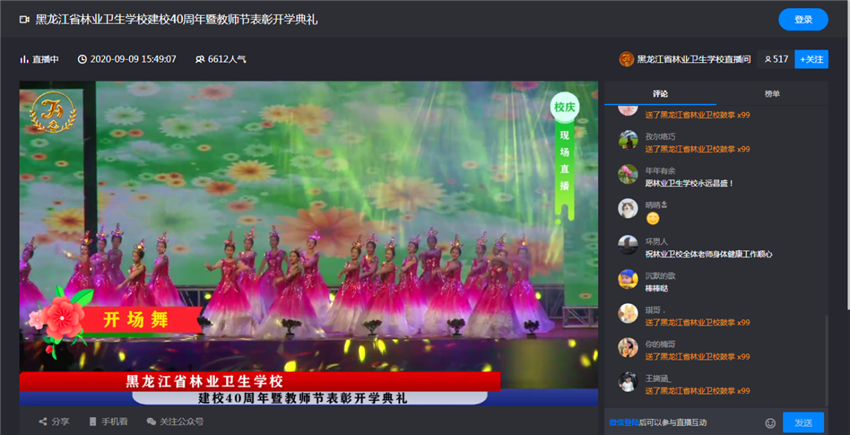Click the 分享 share icon
Screen dimensions: 850x435
pyautogui.click(x=44, y=422)
